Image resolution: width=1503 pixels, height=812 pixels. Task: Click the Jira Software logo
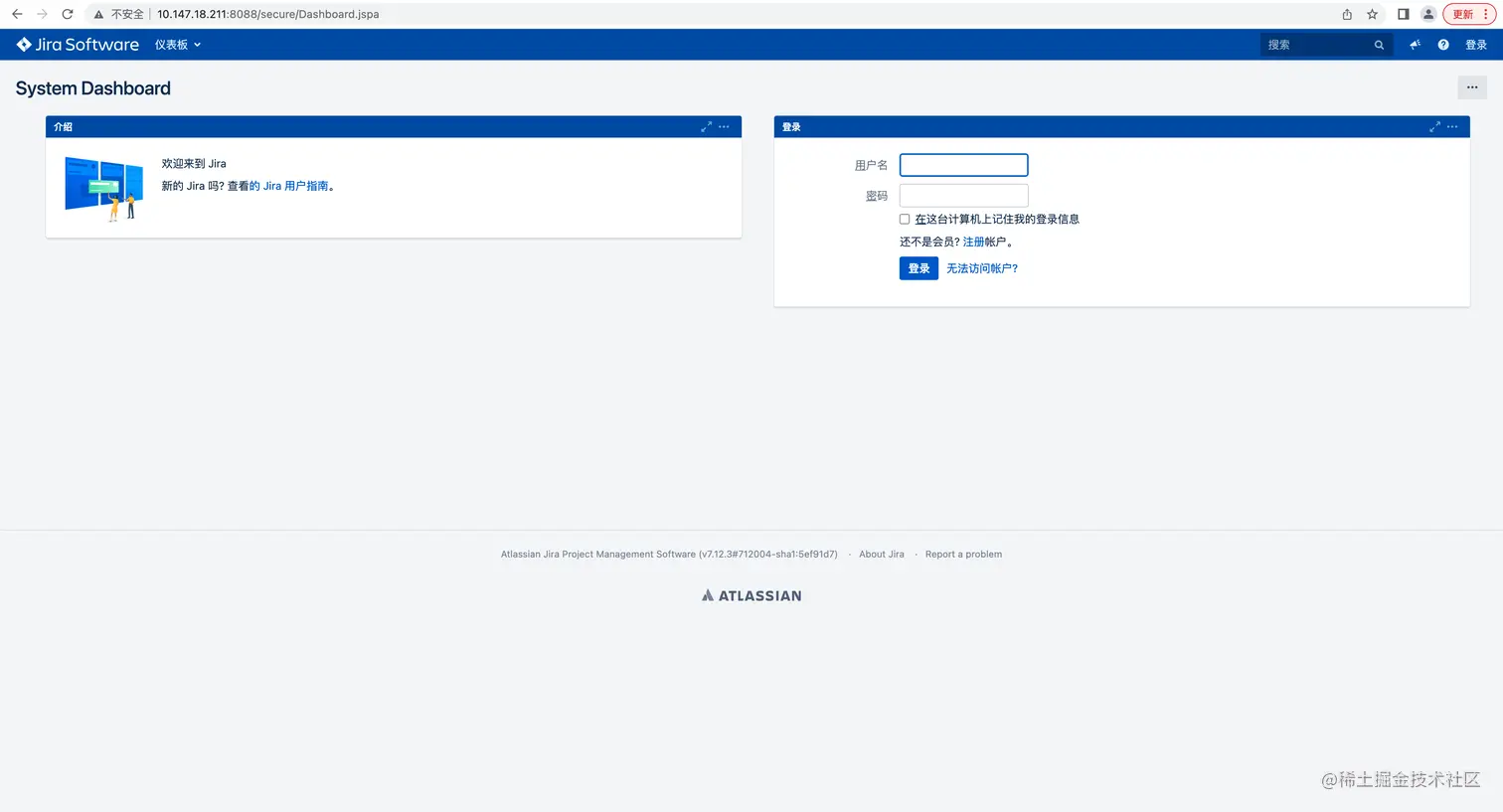[78, 45]
